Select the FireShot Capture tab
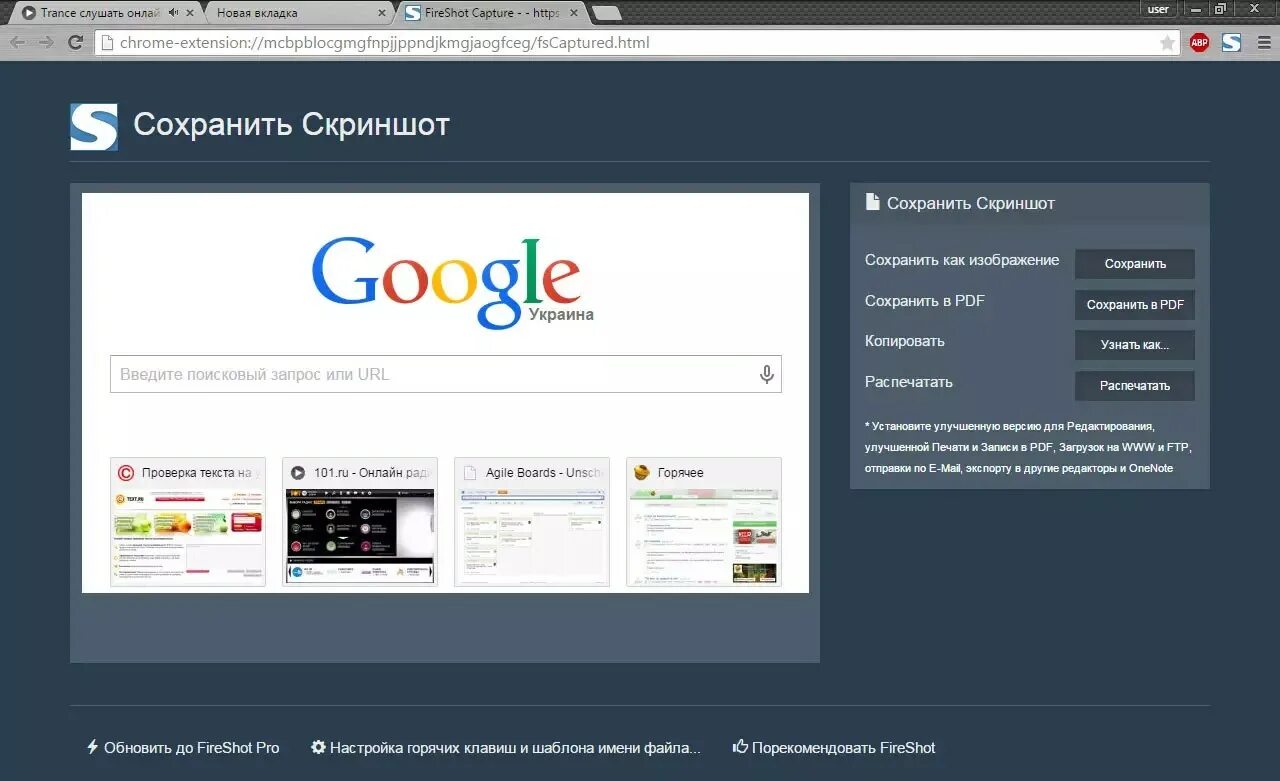The image size is (1280, 781). (x=490, y=13)
